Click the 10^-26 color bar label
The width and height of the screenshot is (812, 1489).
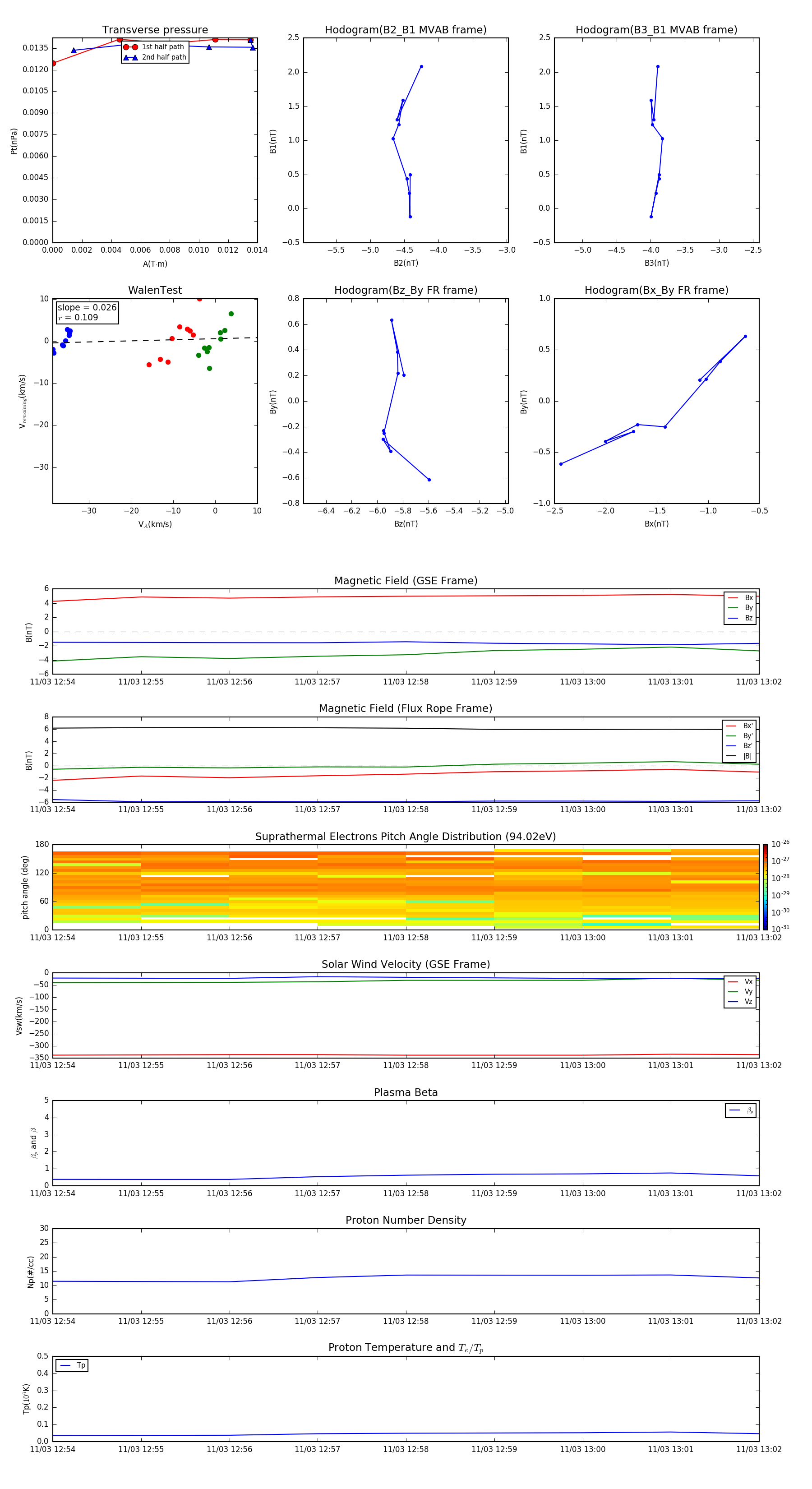(781, 844)
